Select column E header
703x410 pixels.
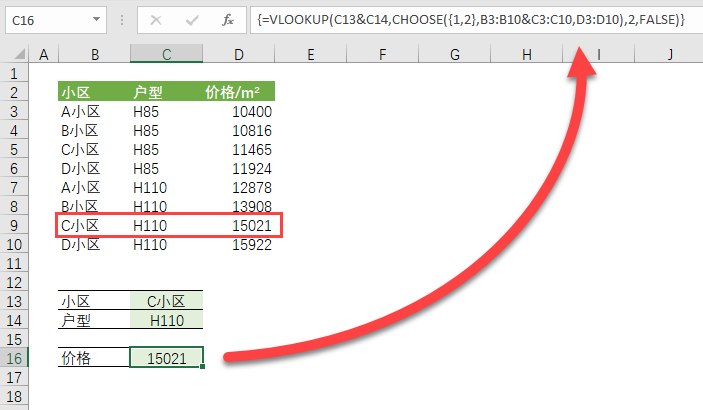tap(311, 54)
